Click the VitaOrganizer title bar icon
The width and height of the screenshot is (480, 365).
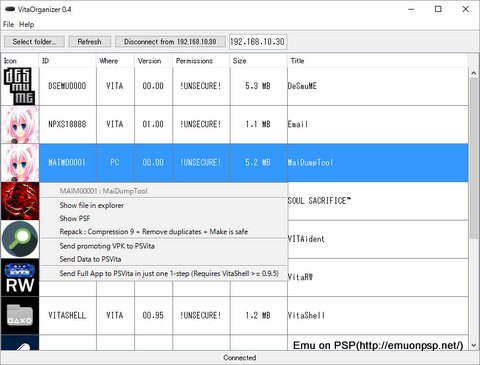tap(10, 9)
